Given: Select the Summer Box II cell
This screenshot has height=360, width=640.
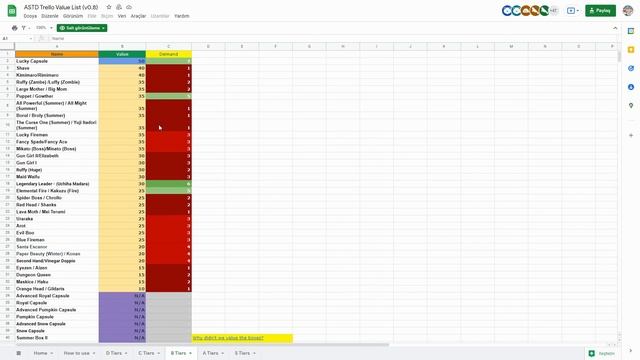Looking at the screenshot, I should click(x=57, y=338).
